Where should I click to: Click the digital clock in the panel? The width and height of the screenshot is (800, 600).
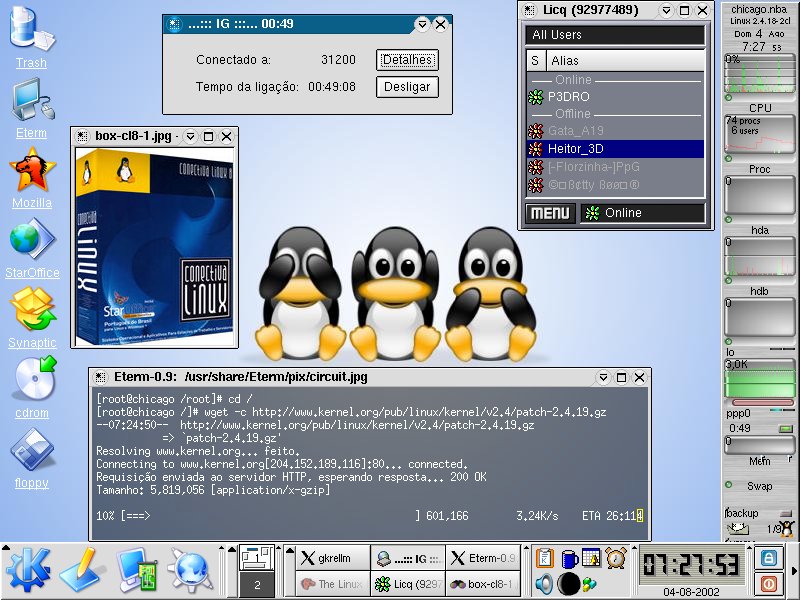click(691, 565)
